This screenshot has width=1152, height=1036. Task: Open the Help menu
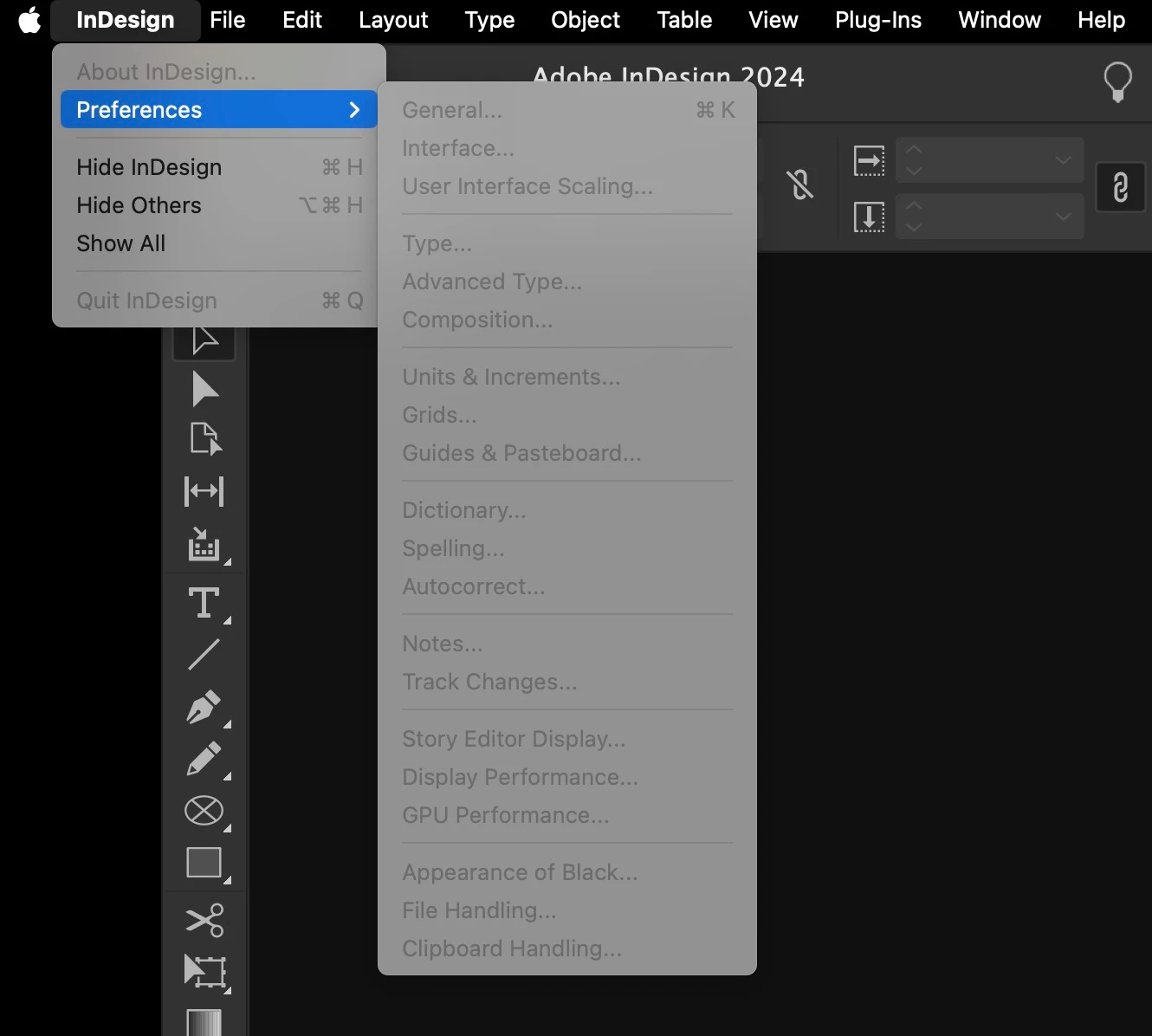pos(1101,20)
